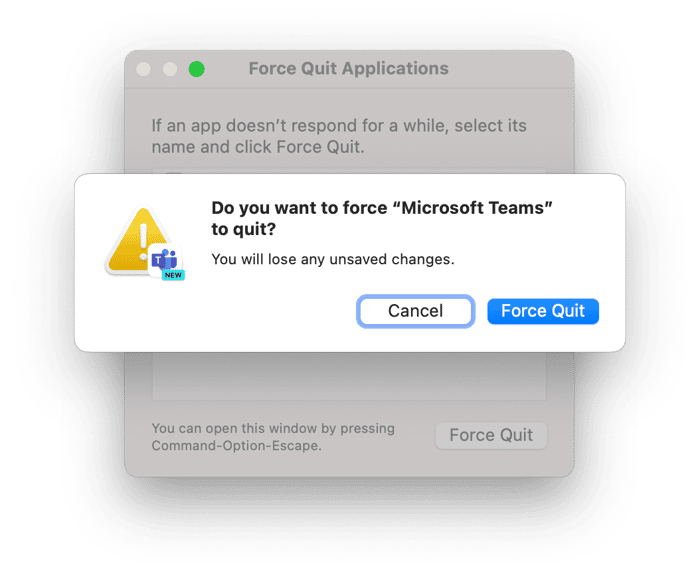
Task: Click the Command-Option-Escape shortcut text
Action: pos(236,445)
